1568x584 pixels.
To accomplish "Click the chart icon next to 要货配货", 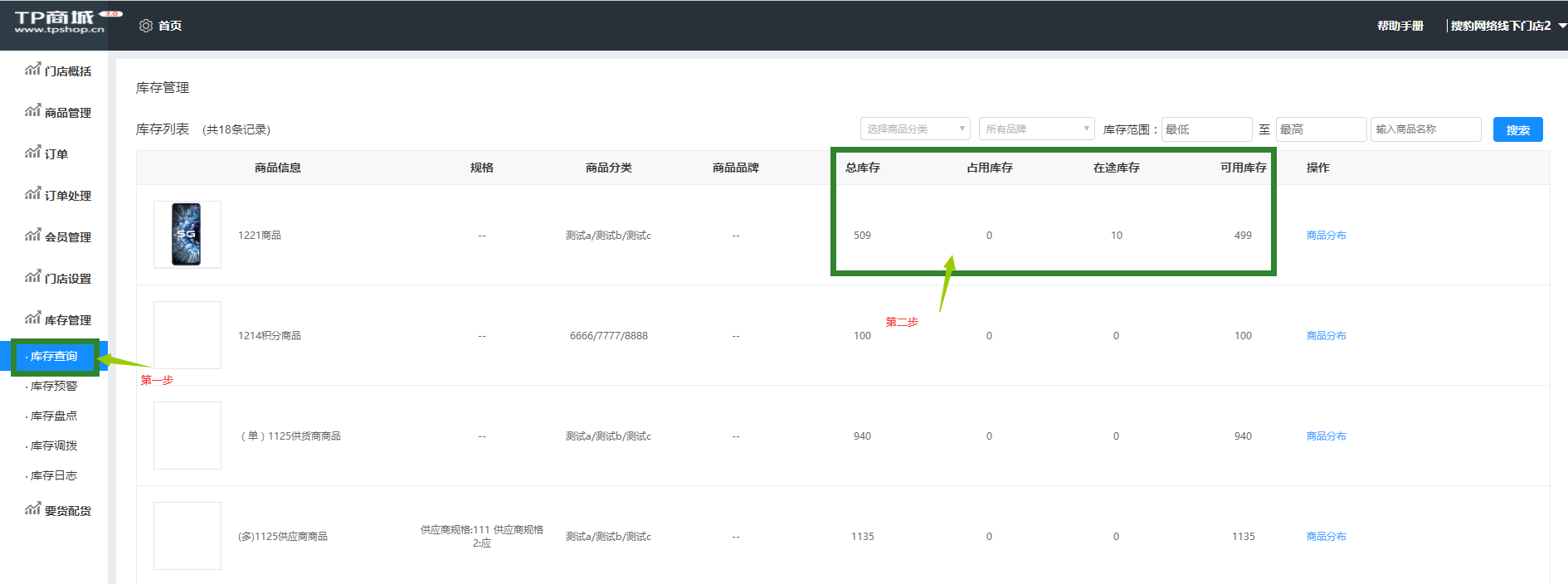I will (33, 509).
